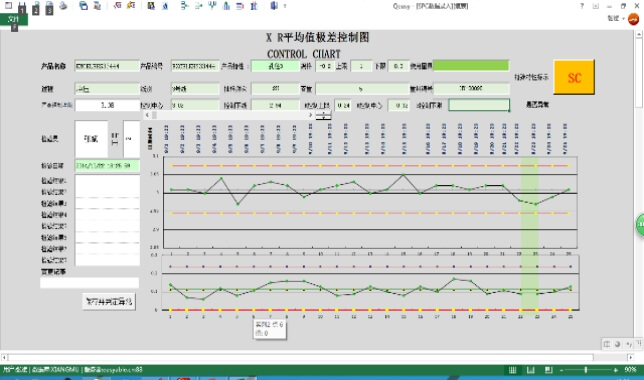Click the highlighted green band on X chart
Screen dimensions: 644x380
click(529, 202)
